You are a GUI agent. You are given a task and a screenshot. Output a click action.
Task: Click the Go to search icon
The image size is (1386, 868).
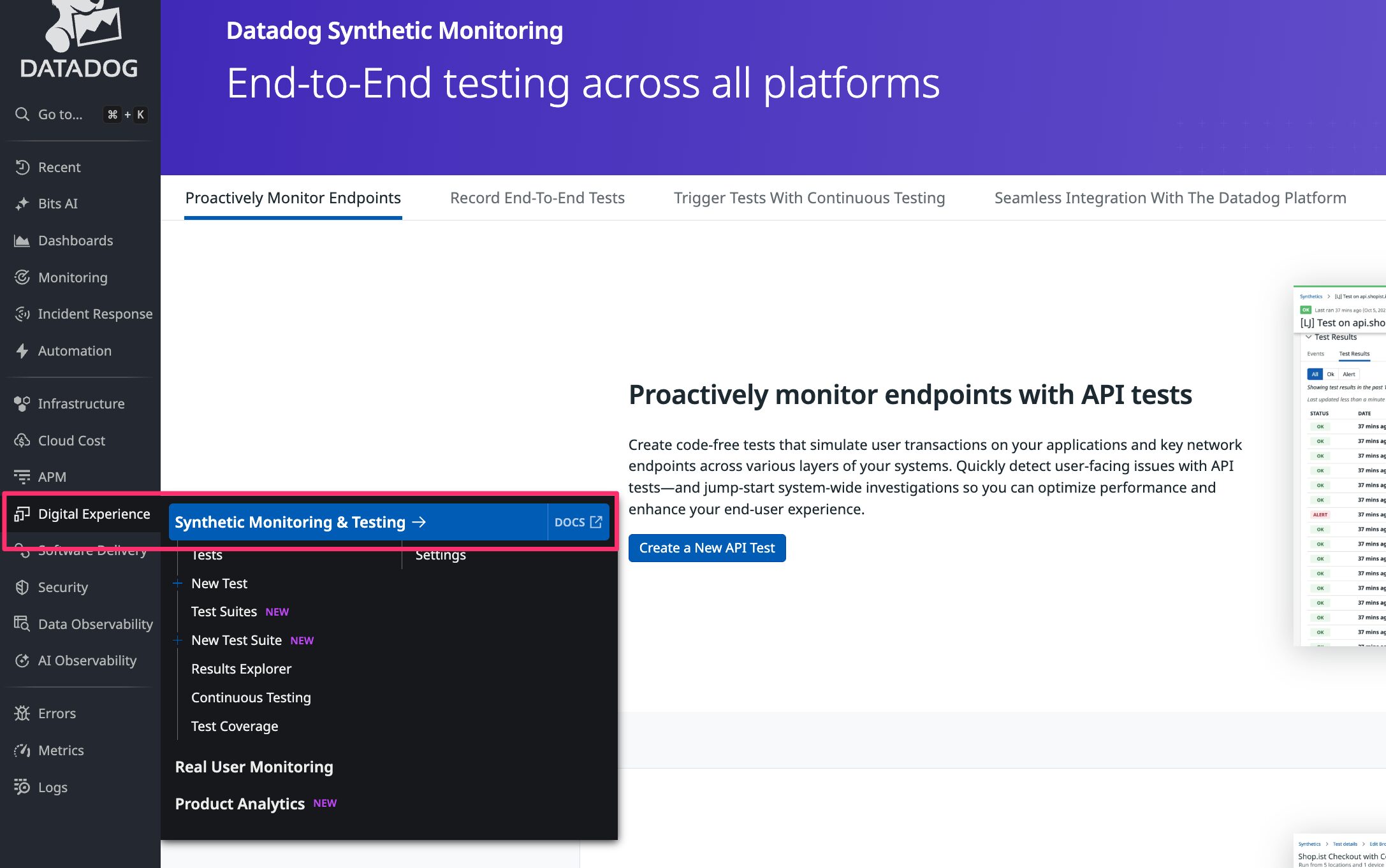[x=22, y=115]
